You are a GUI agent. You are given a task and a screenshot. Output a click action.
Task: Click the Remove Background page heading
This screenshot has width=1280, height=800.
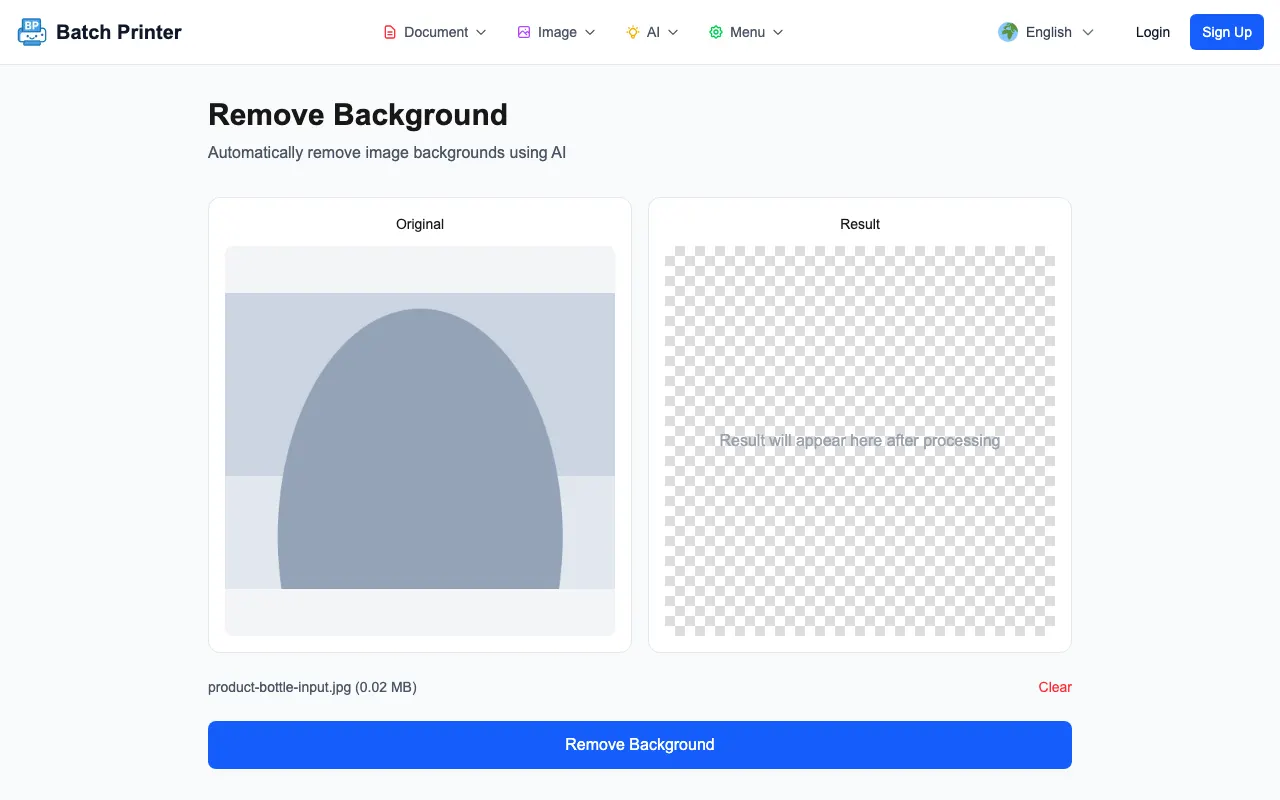click(358, 115)
